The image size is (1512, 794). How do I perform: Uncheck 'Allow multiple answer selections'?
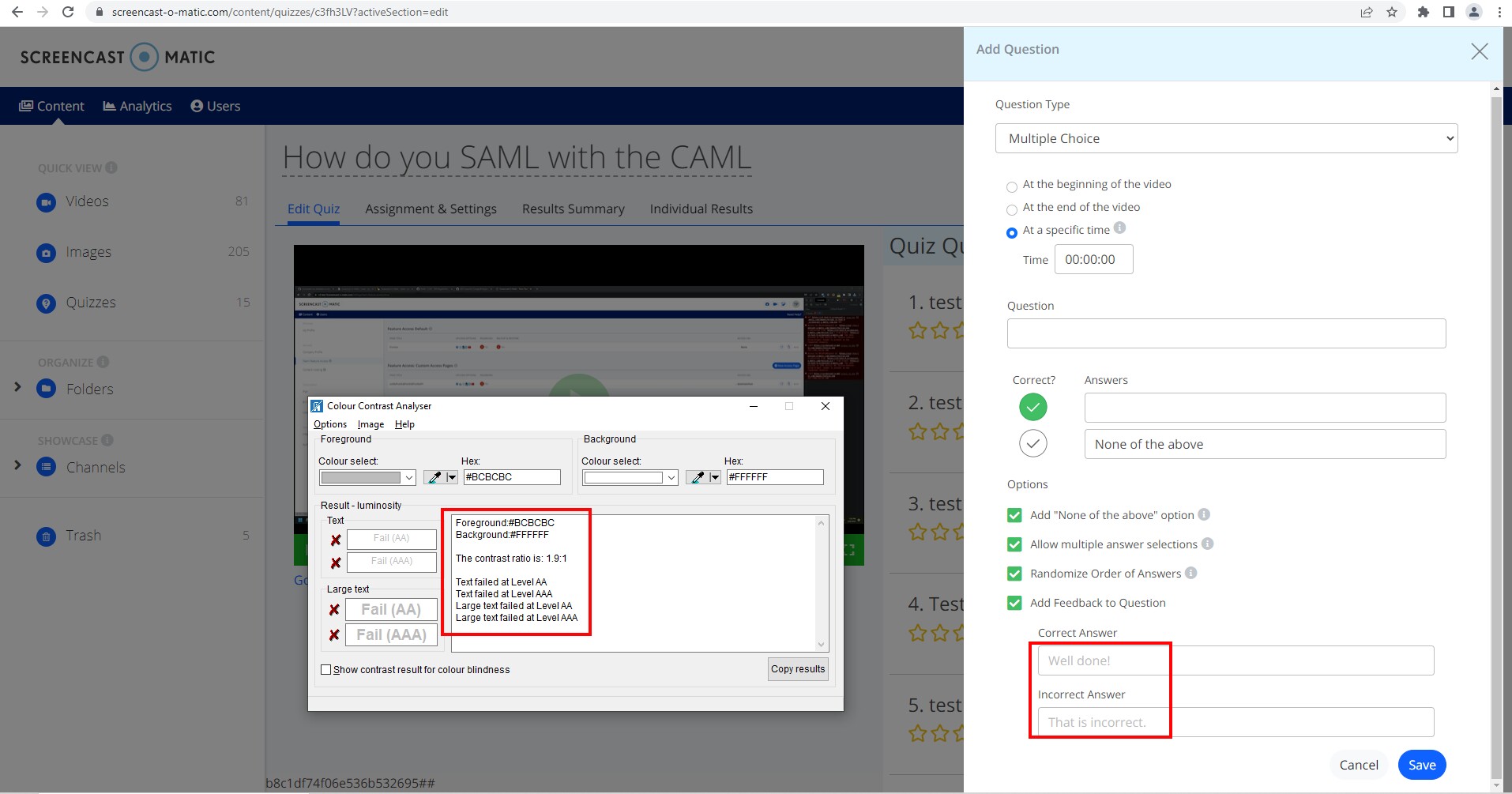tap(1014, 544)
